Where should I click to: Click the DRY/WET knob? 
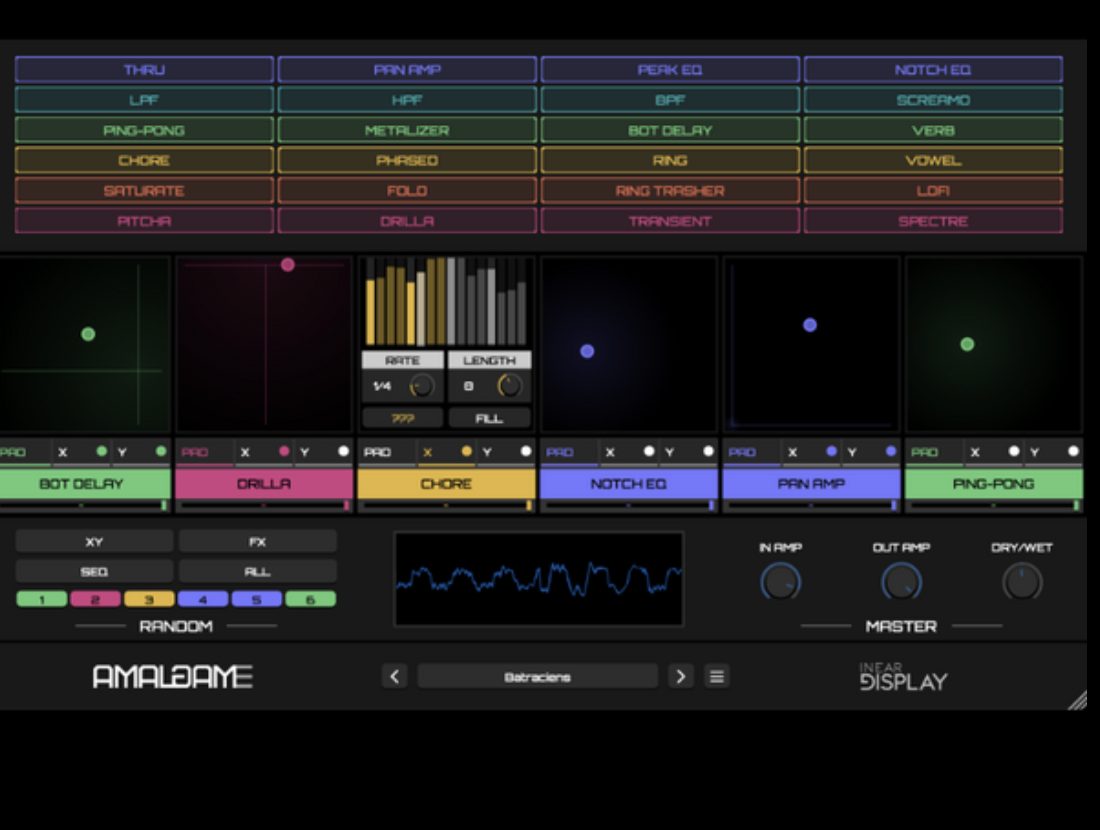pos(1022,582)
